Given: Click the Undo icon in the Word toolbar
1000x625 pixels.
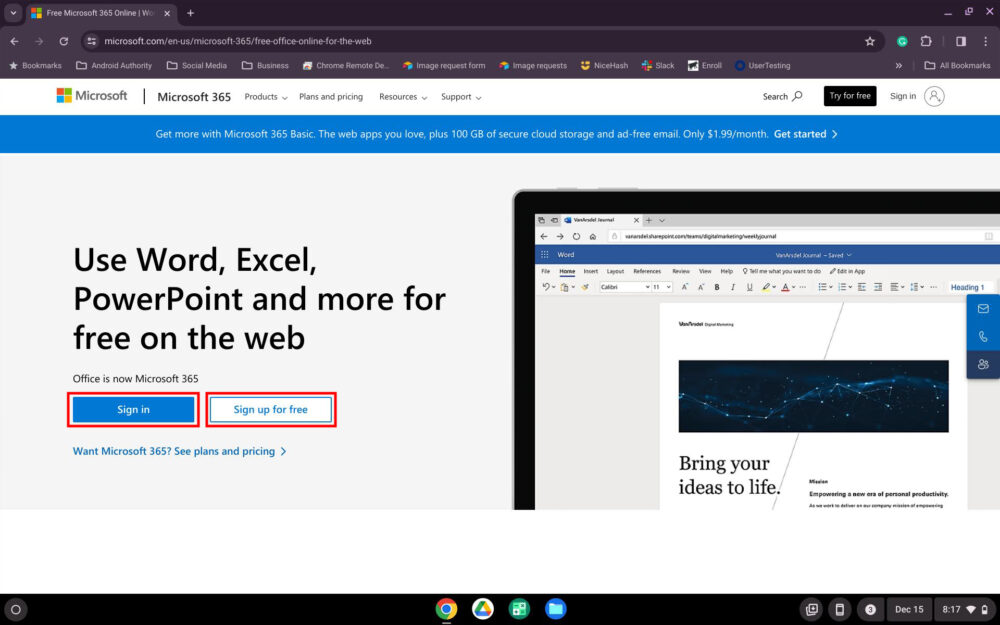Looking at the screenshot, I should [x=547, y=287].
